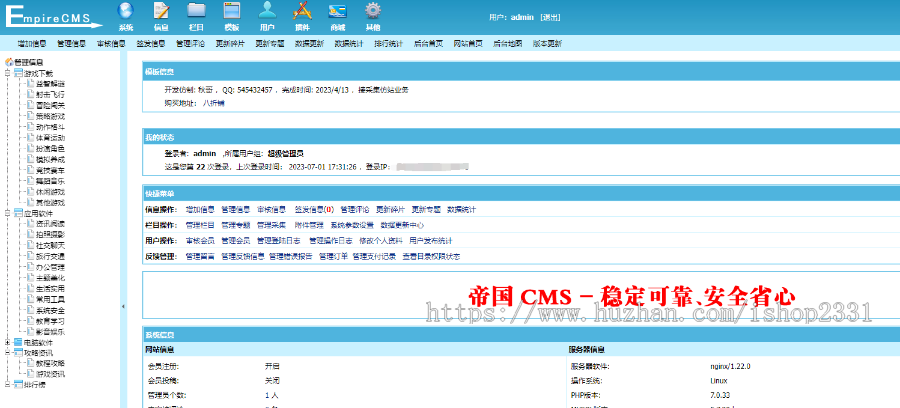The height and width of the screenshot is (408, 900).
Task: Select 排行统计 in the top submenu bar
Action: [x=389, y=43]
